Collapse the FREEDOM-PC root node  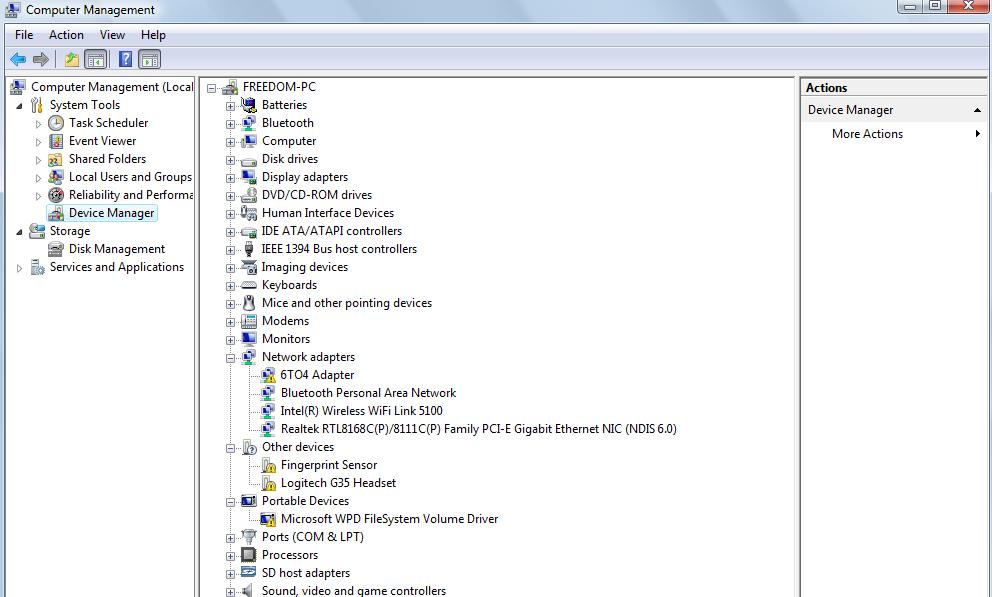click(x=211, y=88)
